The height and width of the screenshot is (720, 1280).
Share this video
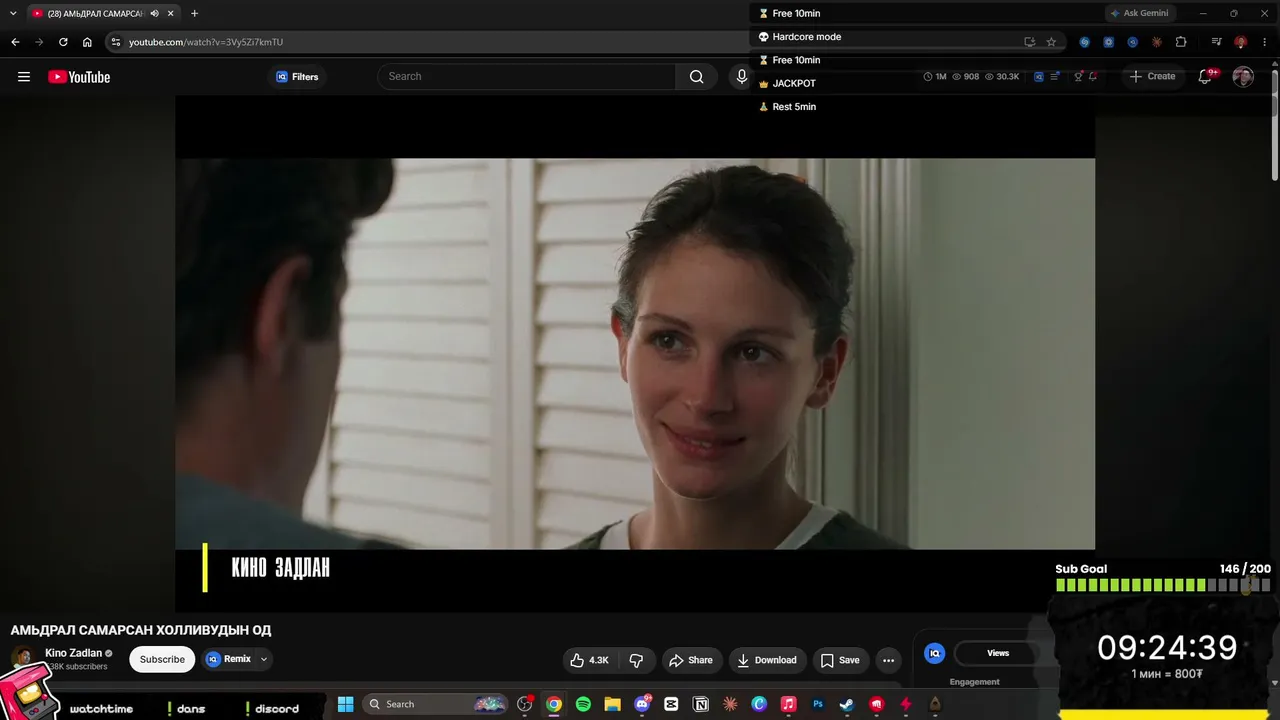click(x=691, y=660)
